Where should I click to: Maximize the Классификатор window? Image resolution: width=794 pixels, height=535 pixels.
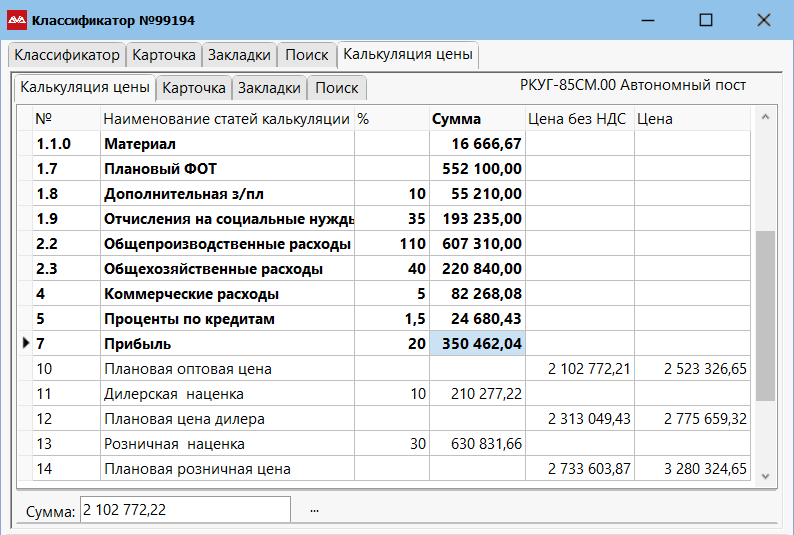pyautogui.click(x=706, y=20)
